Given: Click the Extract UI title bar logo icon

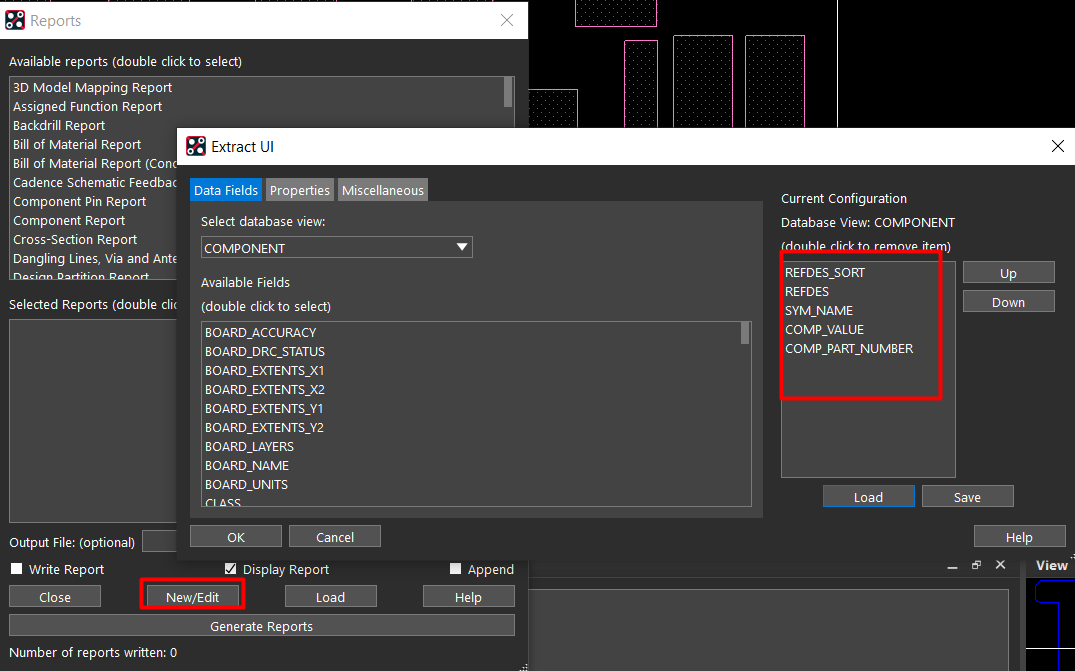Looking at the screenshot, I should click(196, 147).
